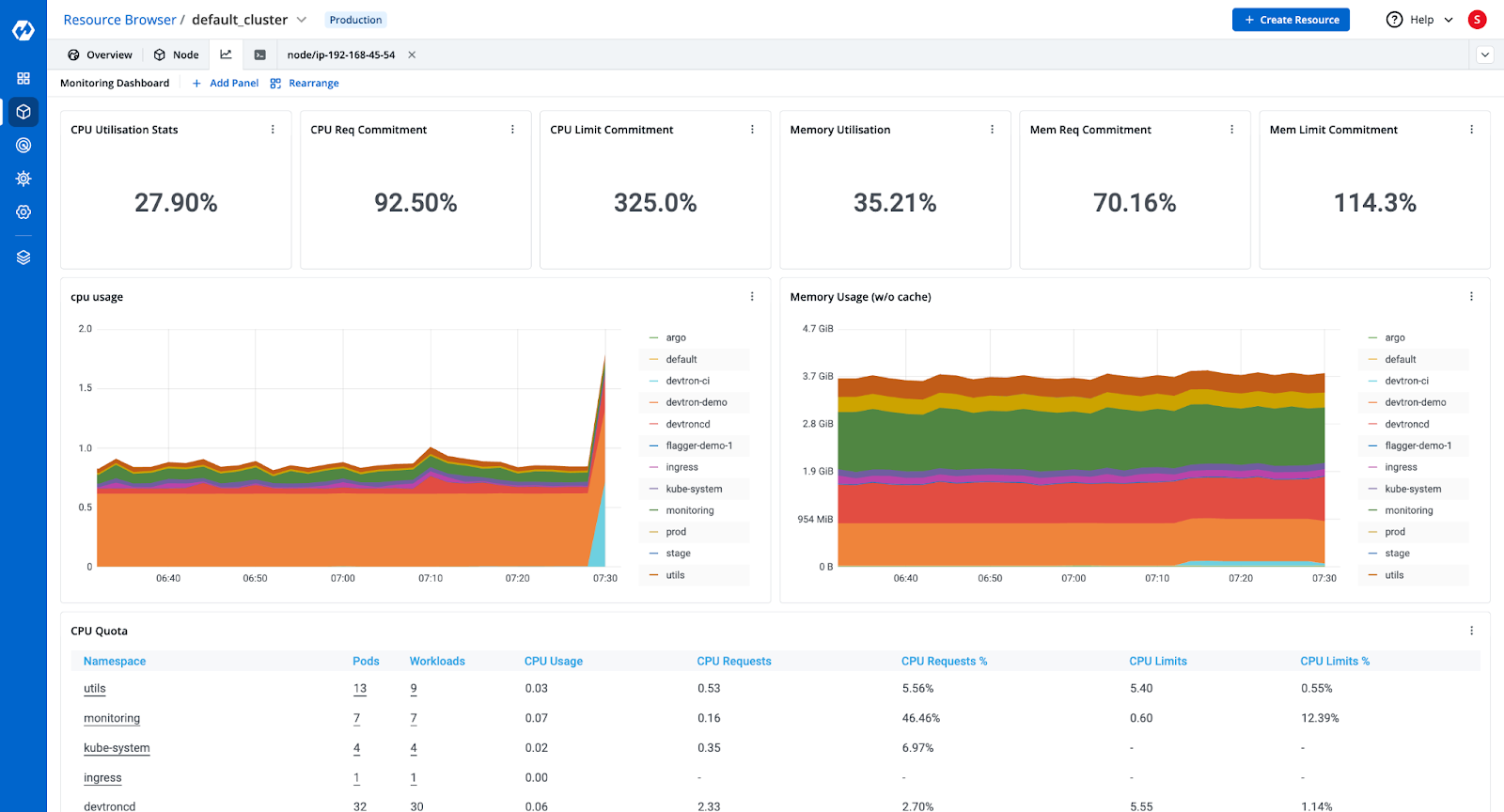The width and height of the screenshot is (1504, 812).
Task: Switch to the Node tab
Action: pos(177,55)
